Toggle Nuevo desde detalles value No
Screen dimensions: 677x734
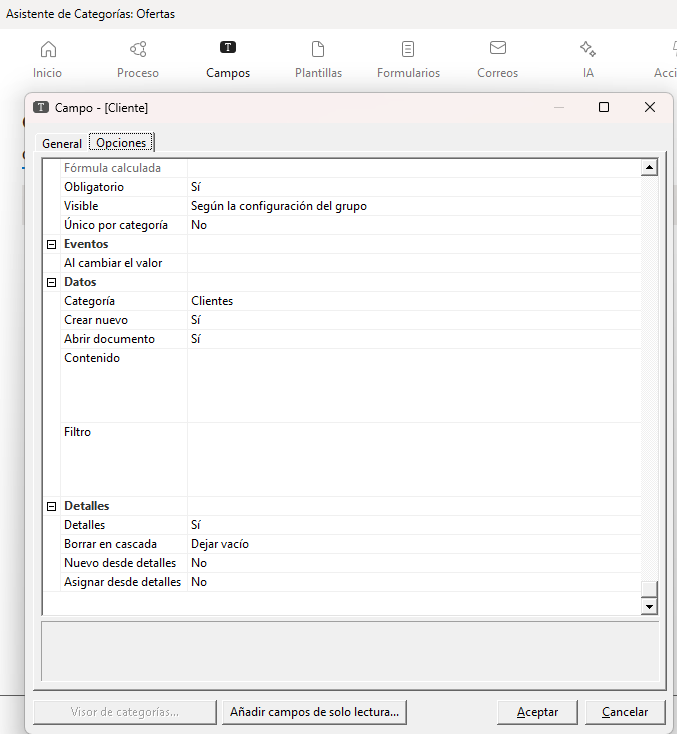click(x=199, y=563)
